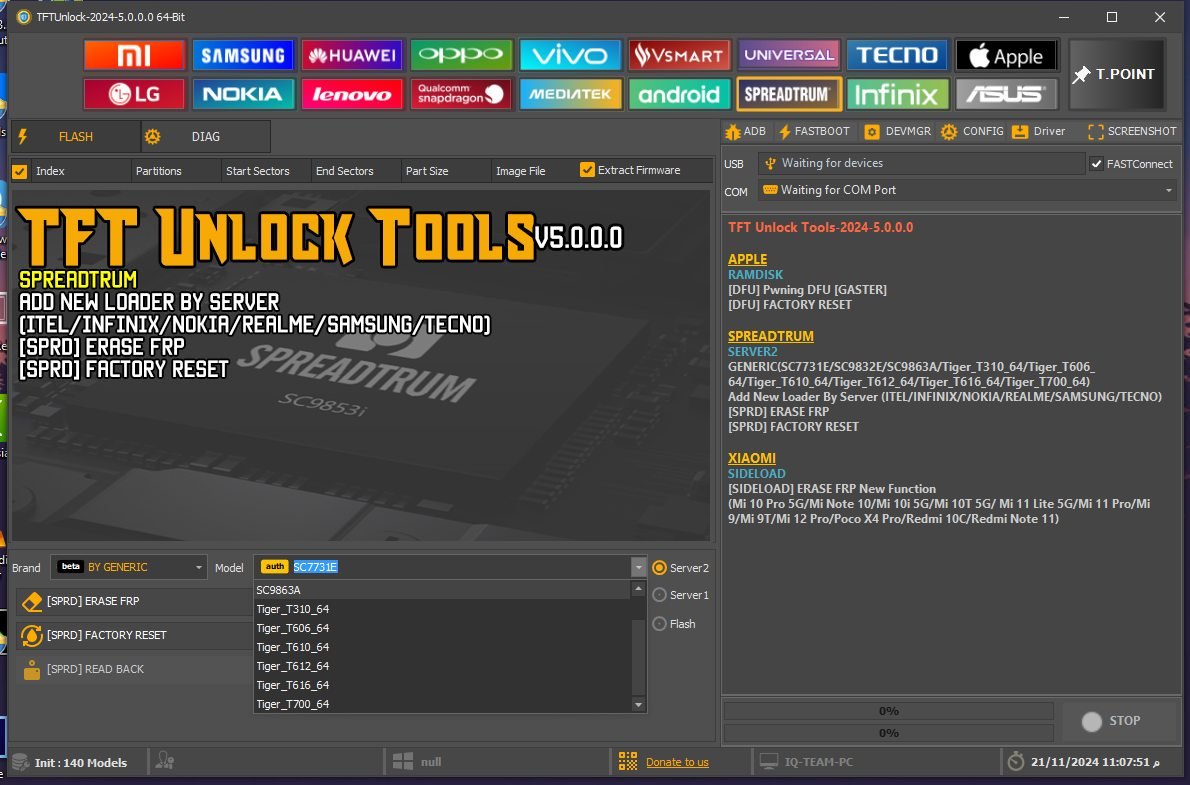Open the Infinix brand section
The width and height of the screenshot is (1190, 785).
click(x=897, y=94)
